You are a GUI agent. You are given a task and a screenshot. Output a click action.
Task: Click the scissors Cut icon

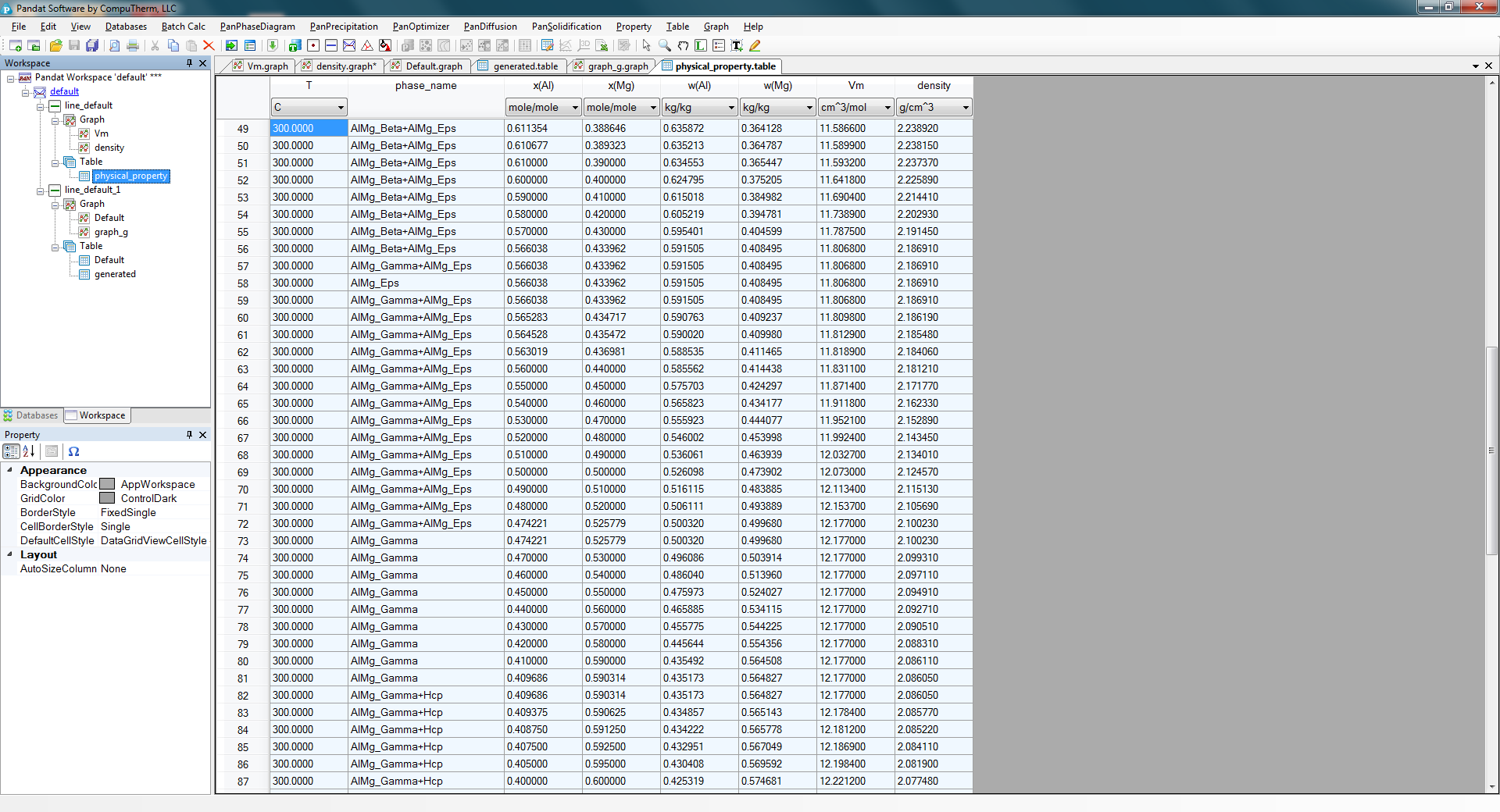coord(155,46)
